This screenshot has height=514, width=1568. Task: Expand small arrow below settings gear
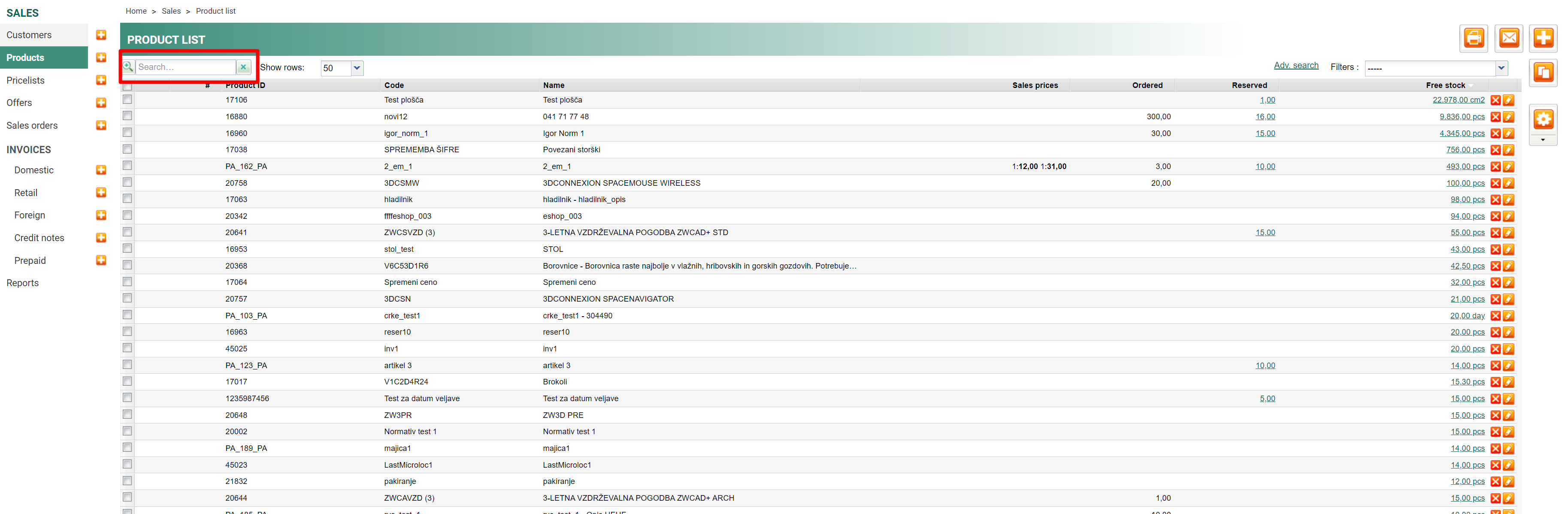[1542, 141]
